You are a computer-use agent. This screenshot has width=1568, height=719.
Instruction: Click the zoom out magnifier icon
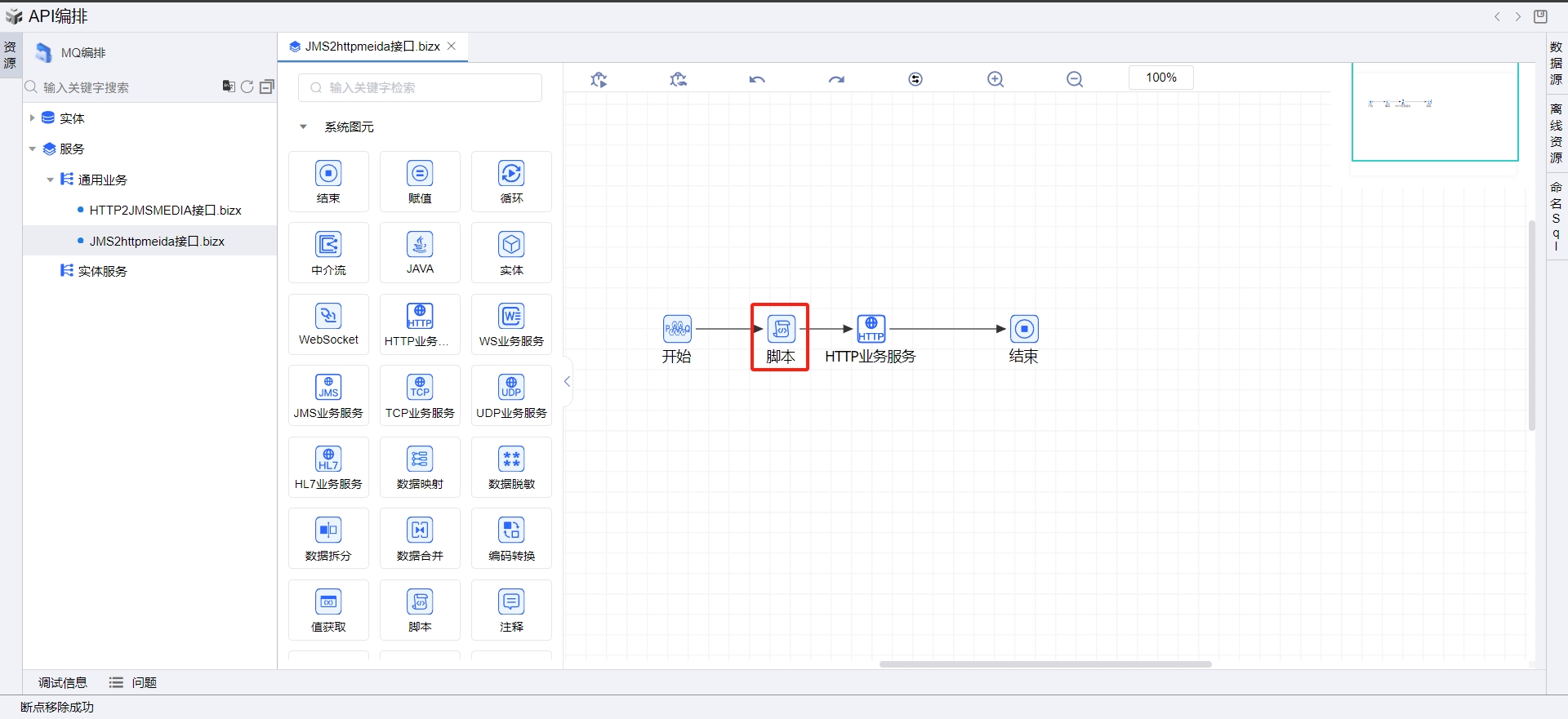(1075, 79)
